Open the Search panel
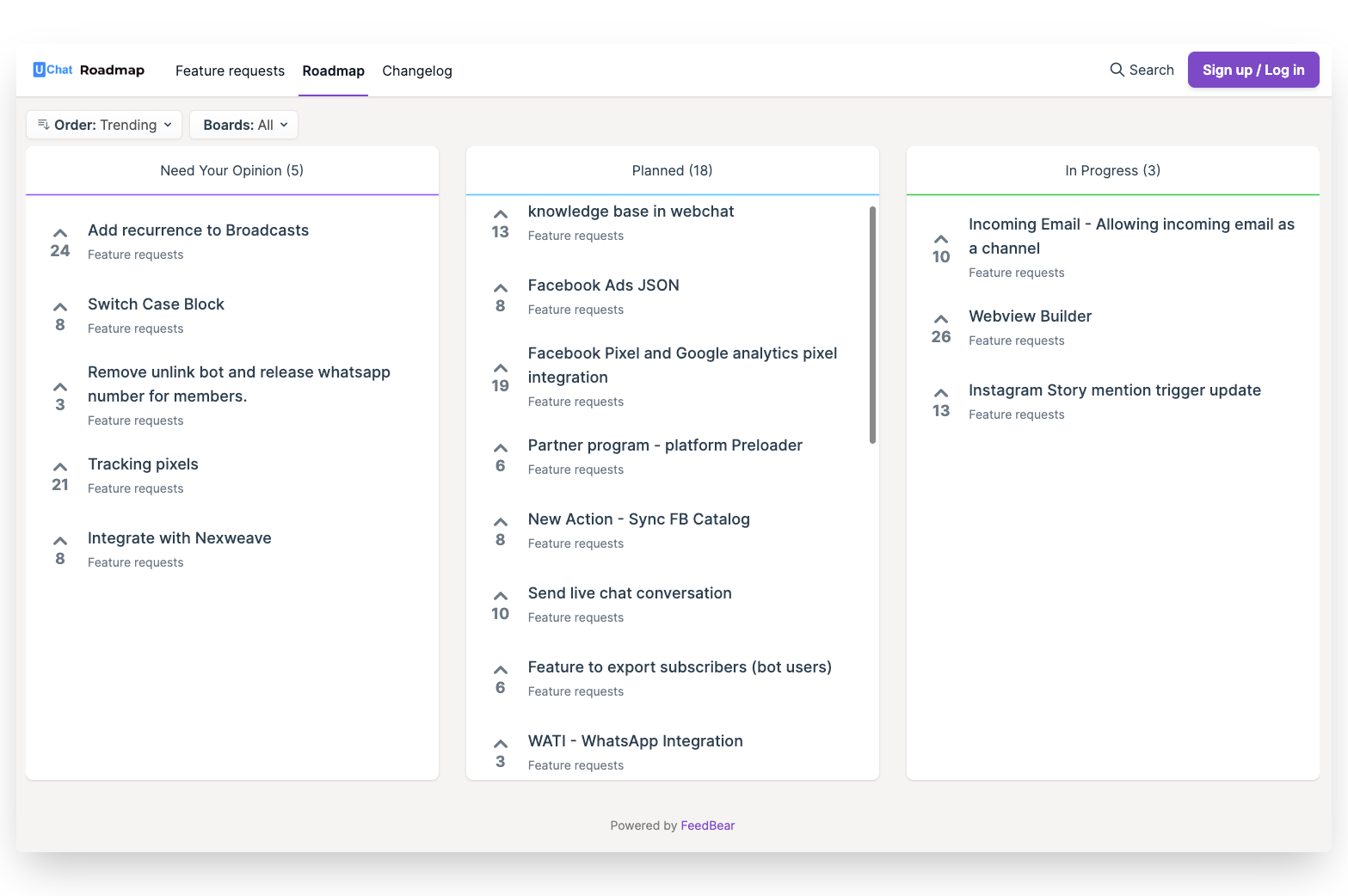 (x=1142, y=70)
